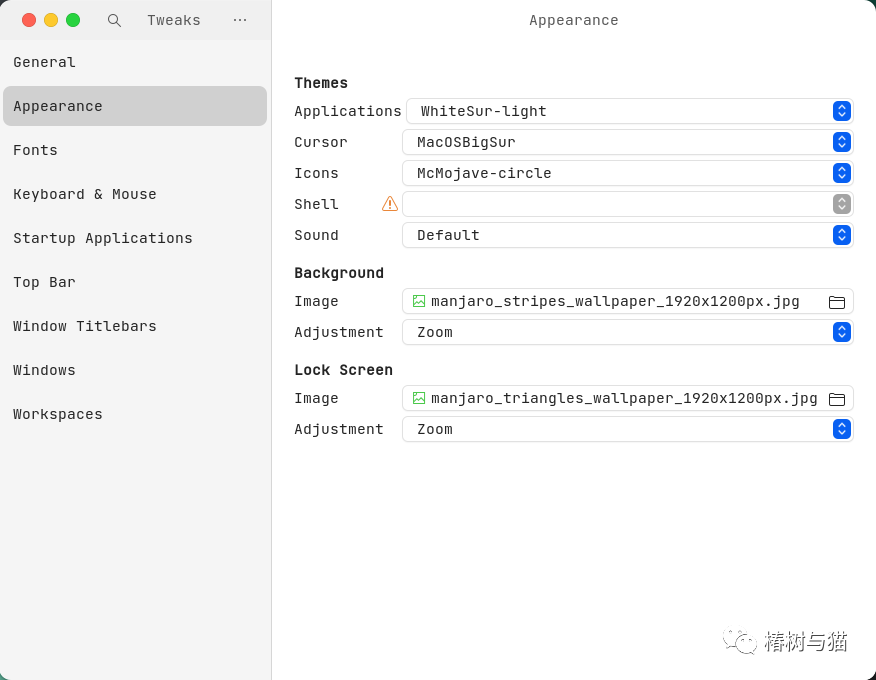Open the three-dot menu next to Tweaks
The image size is (876, 680).
pos(240,20)
